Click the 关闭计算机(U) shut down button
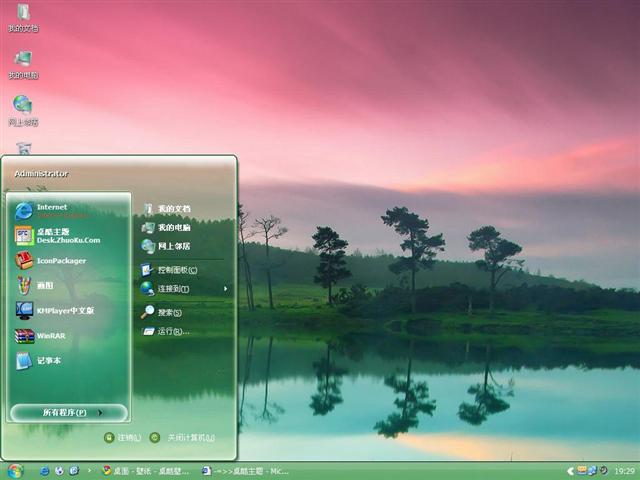 (x=182, y=438)
